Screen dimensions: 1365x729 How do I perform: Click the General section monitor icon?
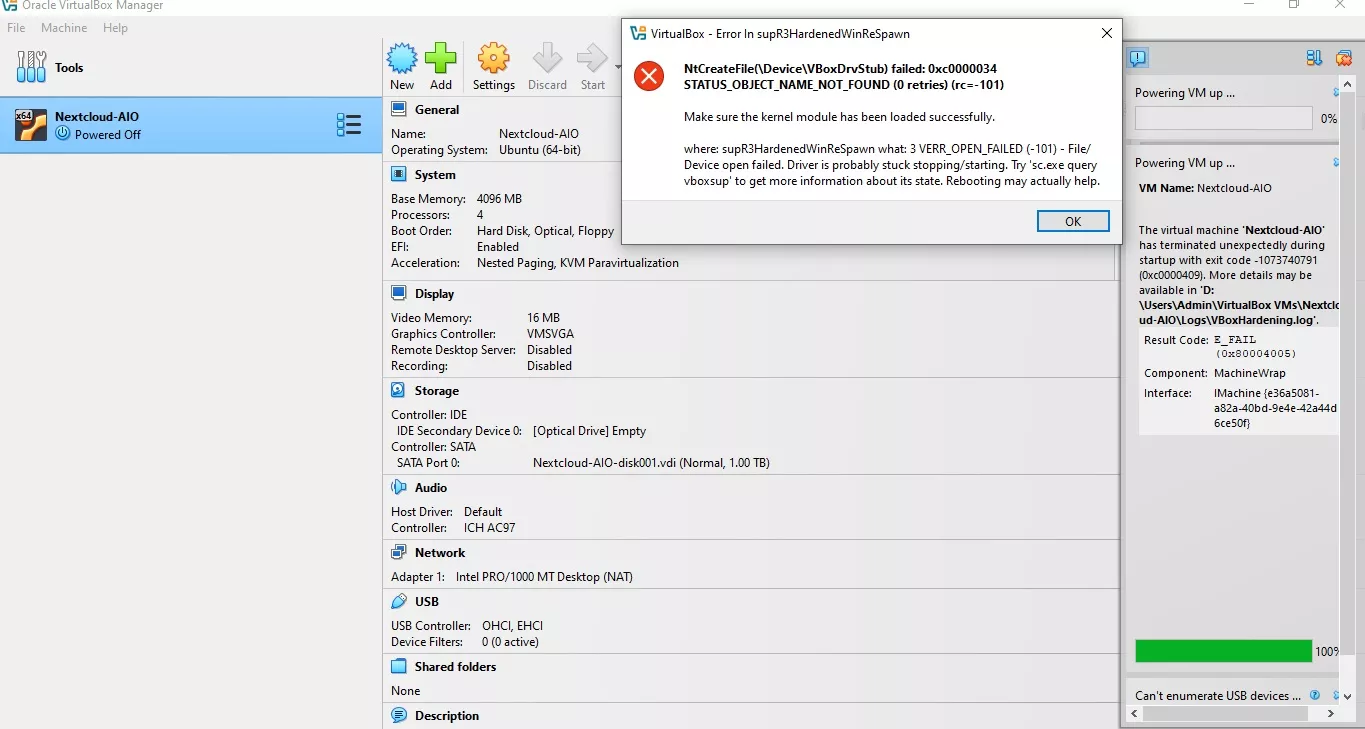pyautogui.click(x=399, y=109)
